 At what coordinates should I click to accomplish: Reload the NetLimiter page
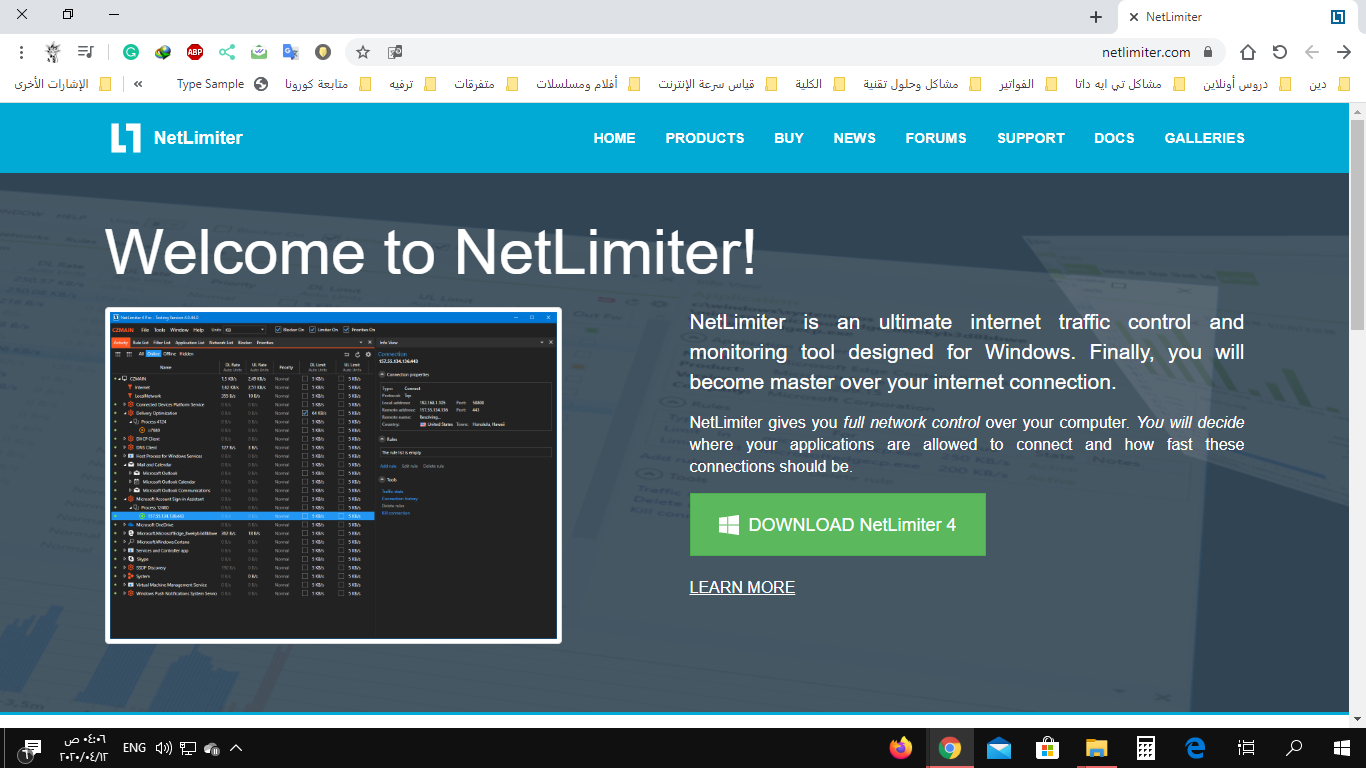coord(1280,52)
